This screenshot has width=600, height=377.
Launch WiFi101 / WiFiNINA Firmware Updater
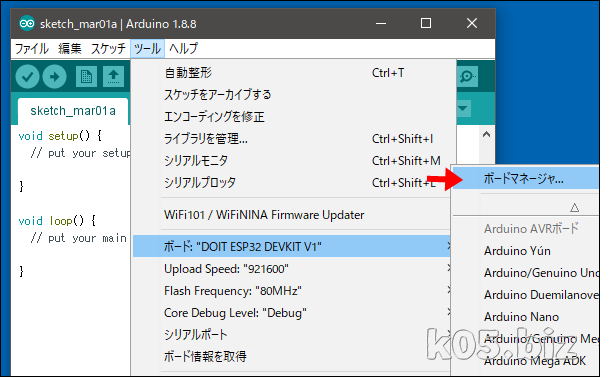(292, 215)
